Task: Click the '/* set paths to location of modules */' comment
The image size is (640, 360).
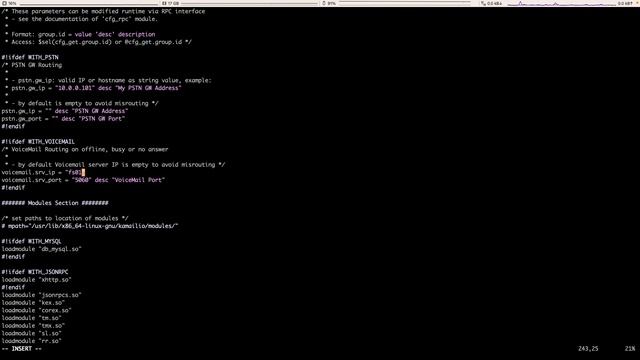Action: (x=65, y=218)
